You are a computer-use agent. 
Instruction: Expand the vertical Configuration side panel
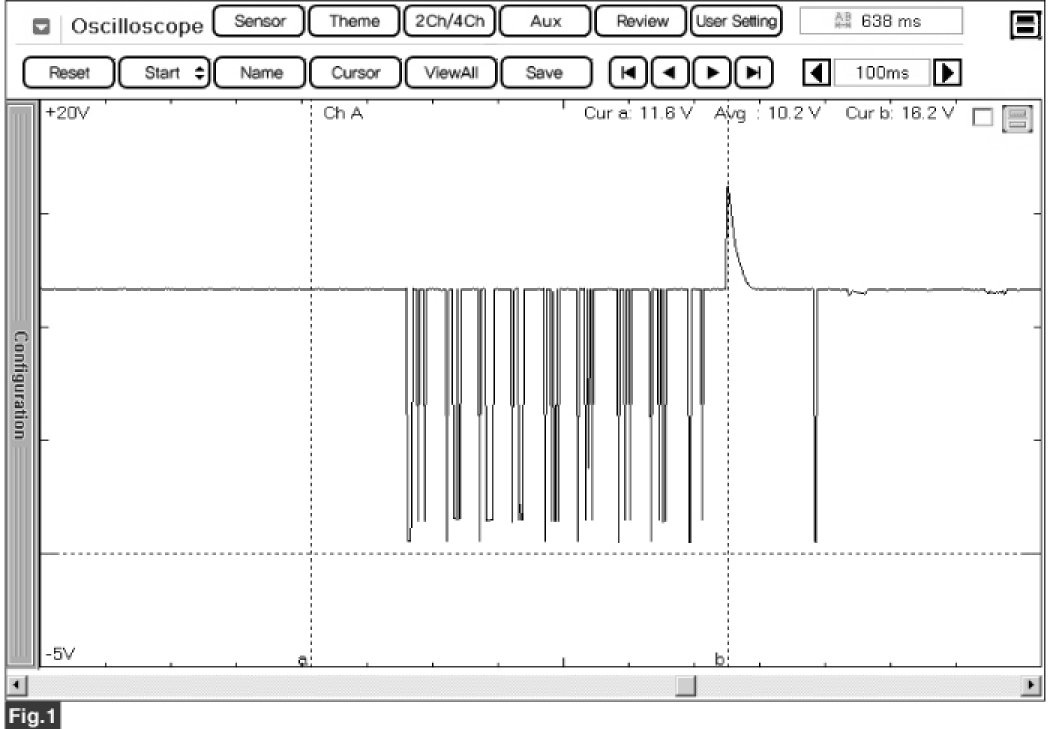click(x=19, y=385)
